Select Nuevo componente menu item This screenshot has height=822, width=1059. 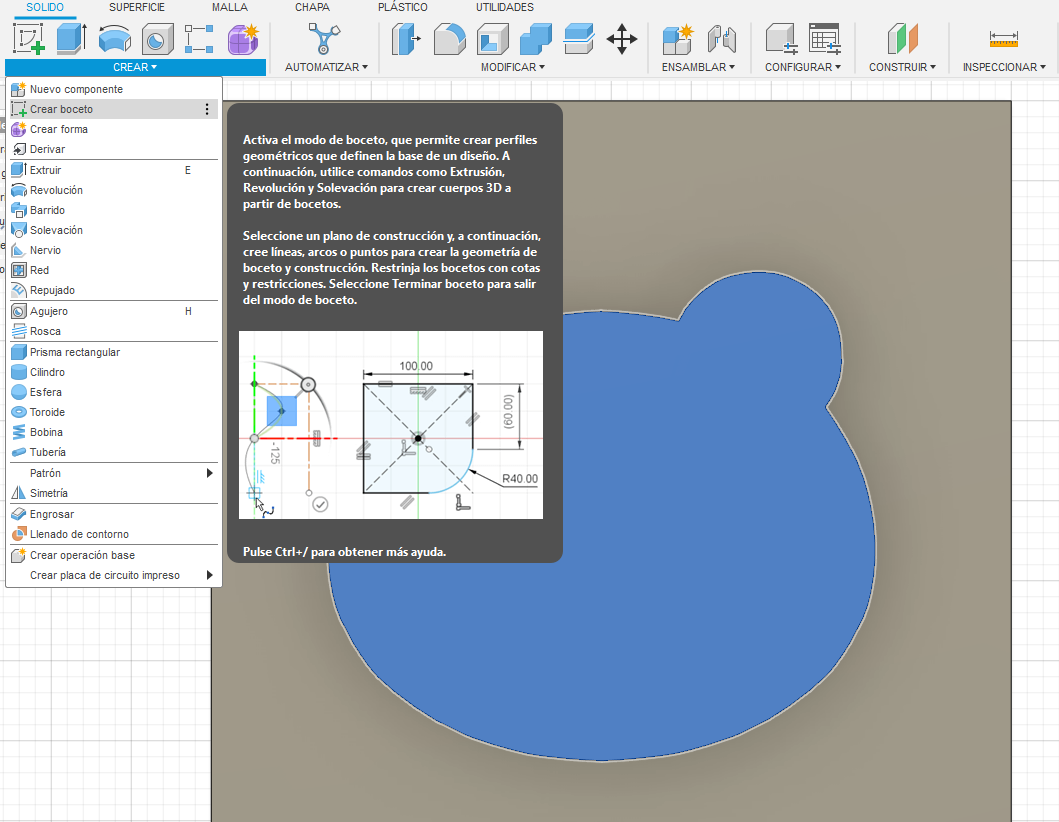(113, 89)
